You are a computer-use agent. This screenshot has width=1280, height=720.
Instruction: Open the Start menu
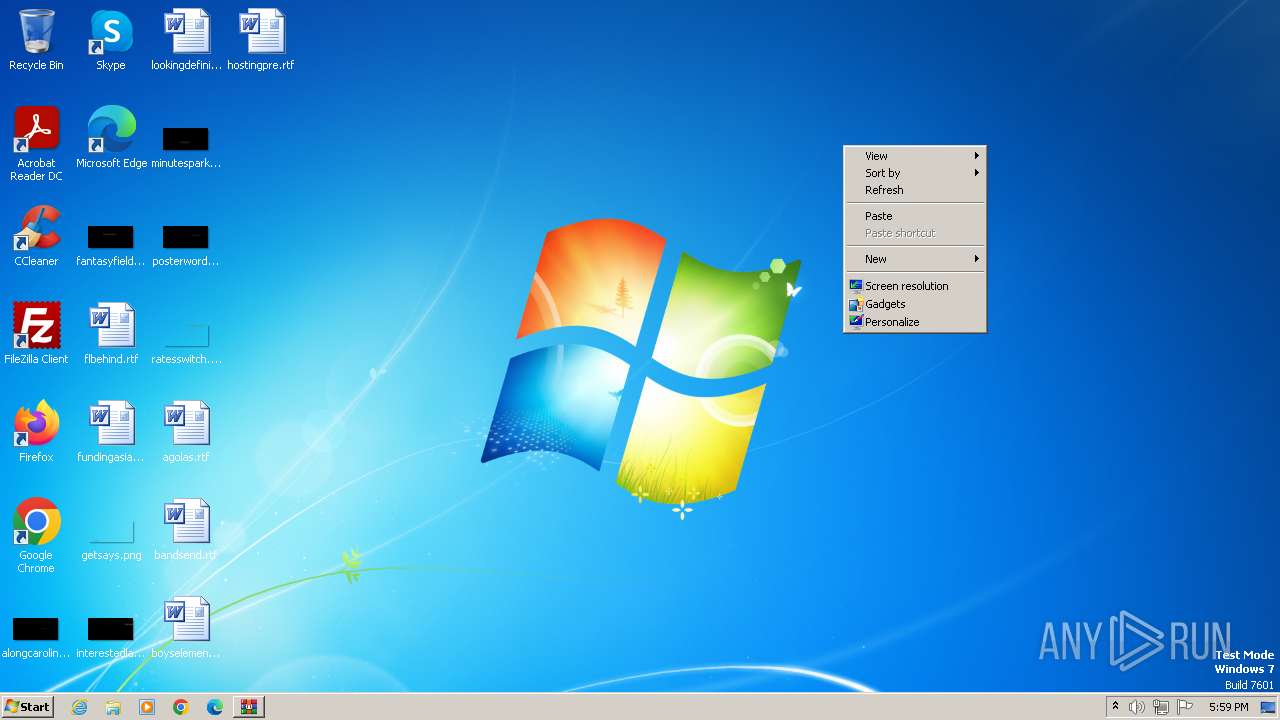[x=28, y=707]
